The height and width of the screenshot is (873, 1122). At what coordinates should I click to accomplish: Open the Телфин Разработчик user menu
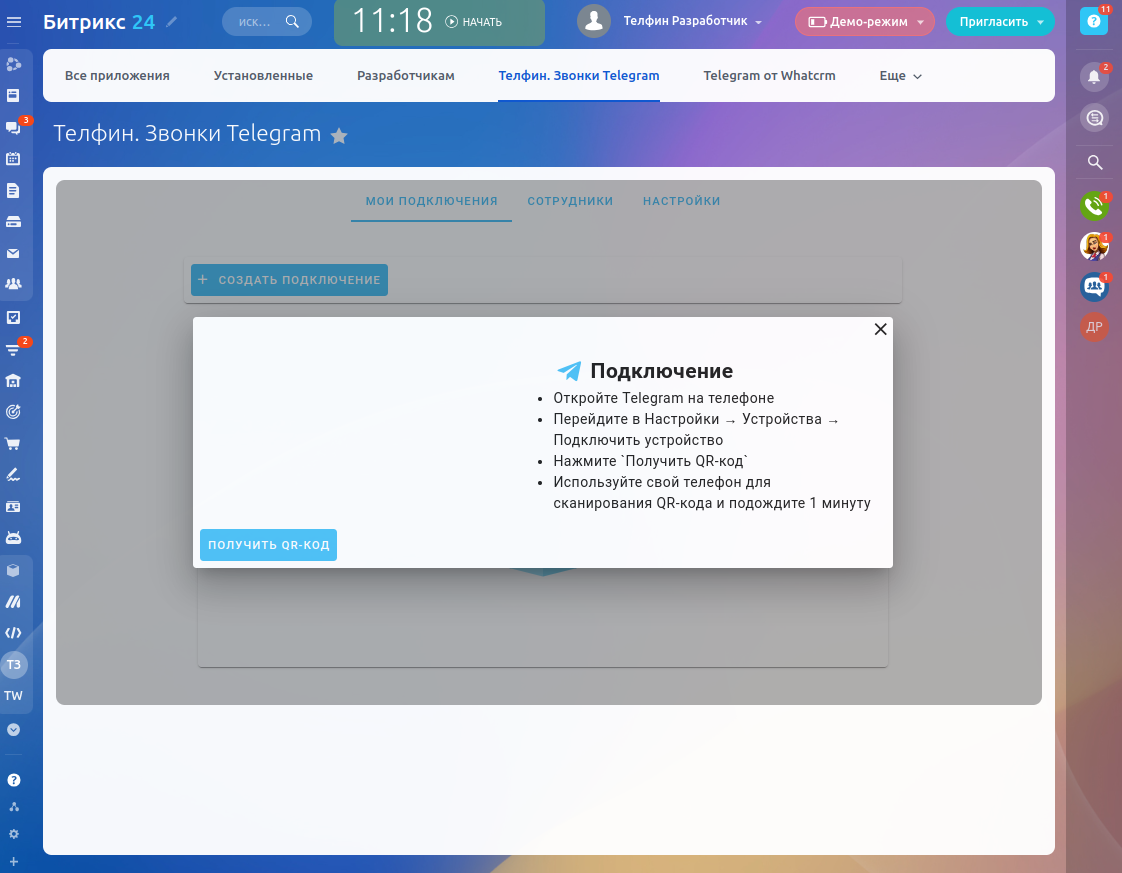click(692, 21)
